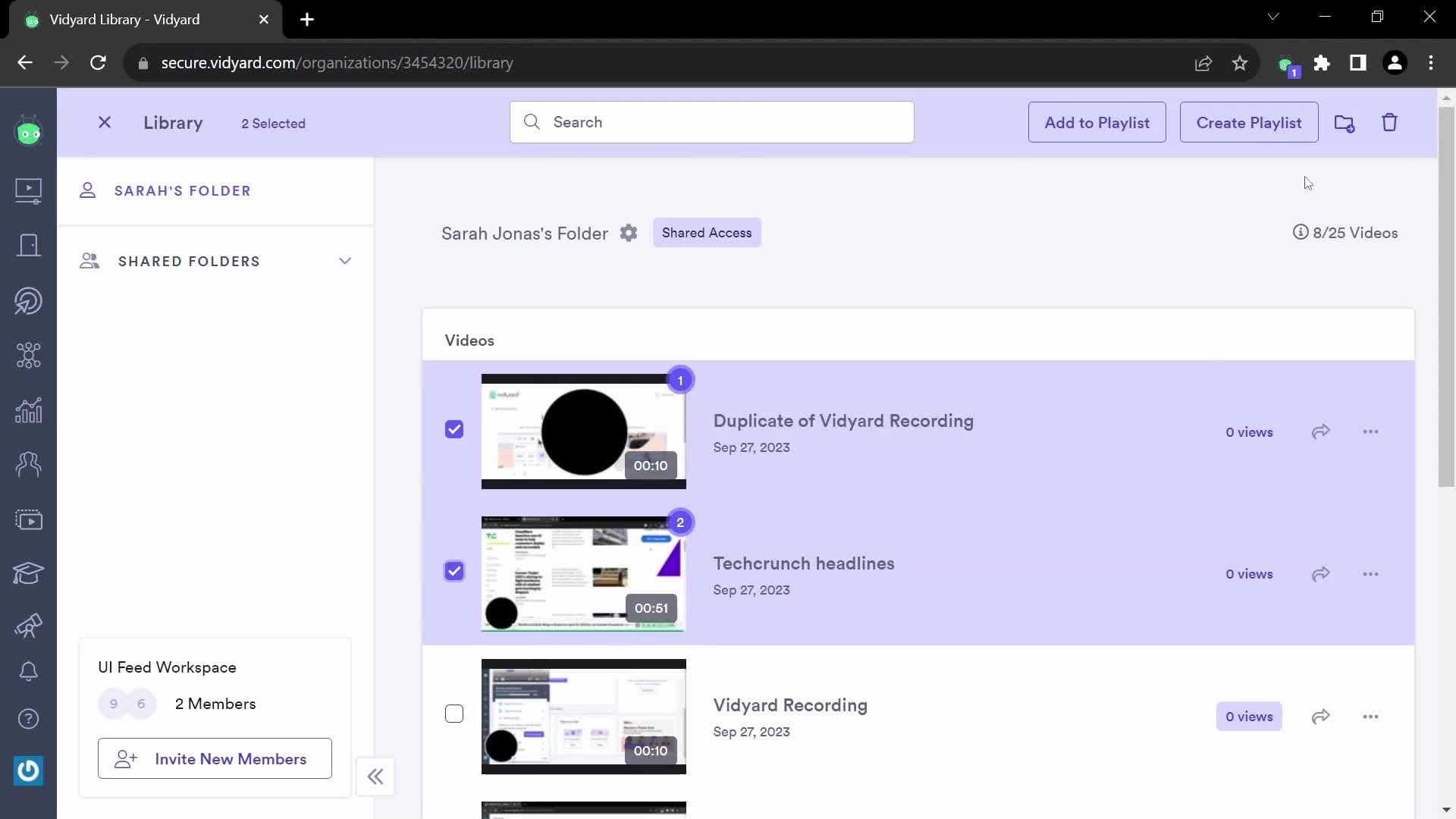Open more options for Duplicate of Vidyard Recording

tap(1370, 431)
